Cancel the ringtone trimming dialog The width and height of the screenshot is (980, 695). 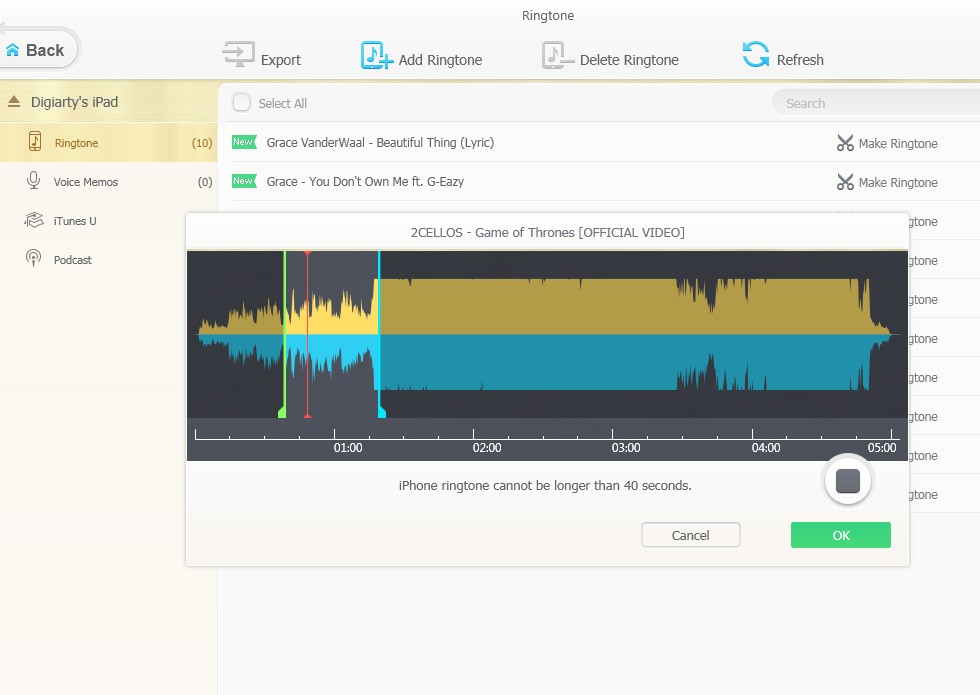(x=691, y=535)
